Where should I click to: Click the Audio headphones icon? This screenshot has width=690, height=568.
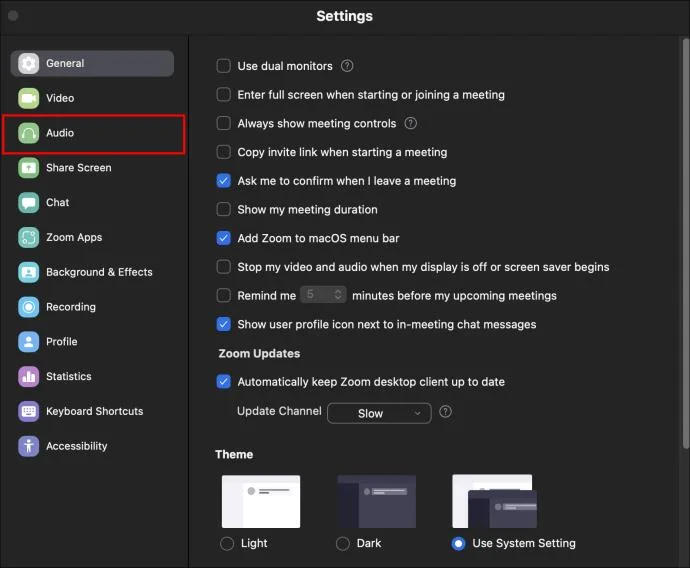pos(29,133)
